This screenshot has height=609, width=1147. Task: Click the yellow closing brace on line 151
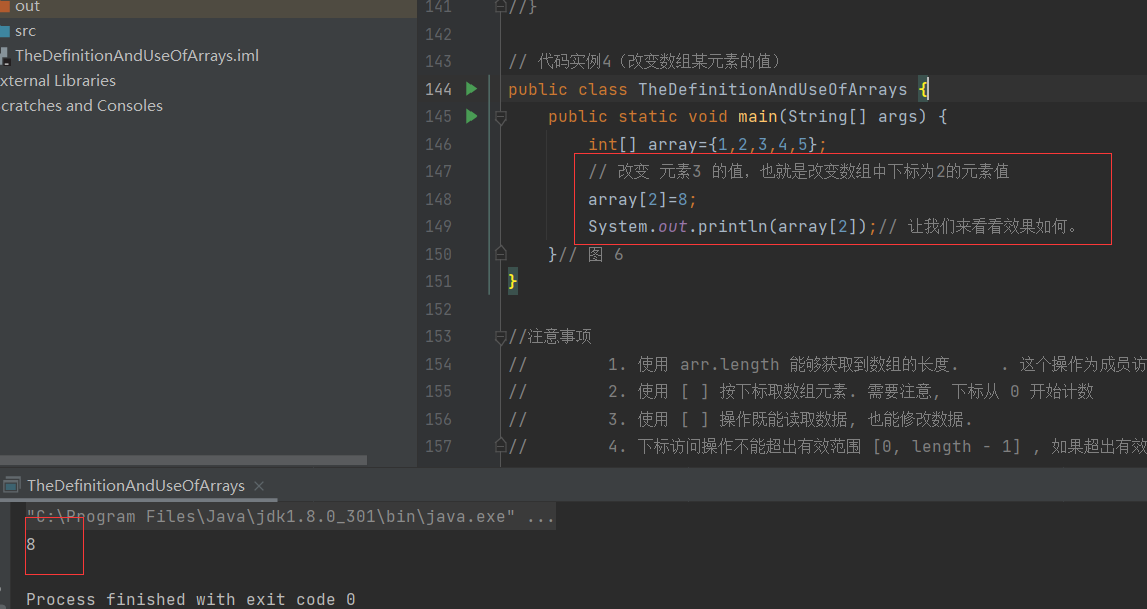pos(513,281)
